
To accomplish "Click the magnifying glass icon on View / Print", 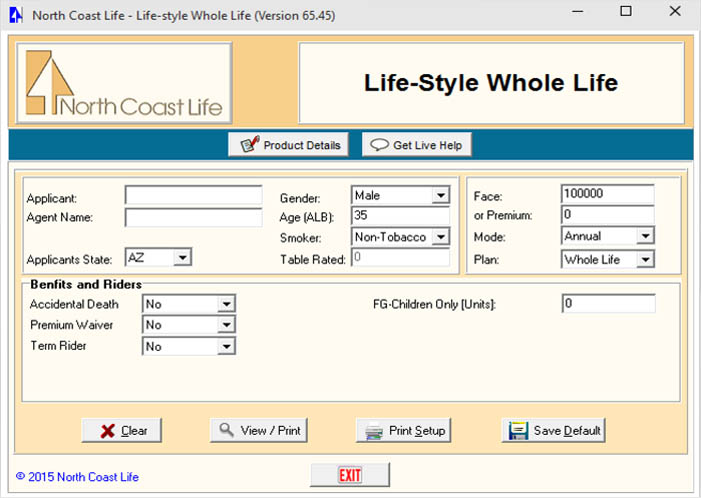I will [227, 430].
